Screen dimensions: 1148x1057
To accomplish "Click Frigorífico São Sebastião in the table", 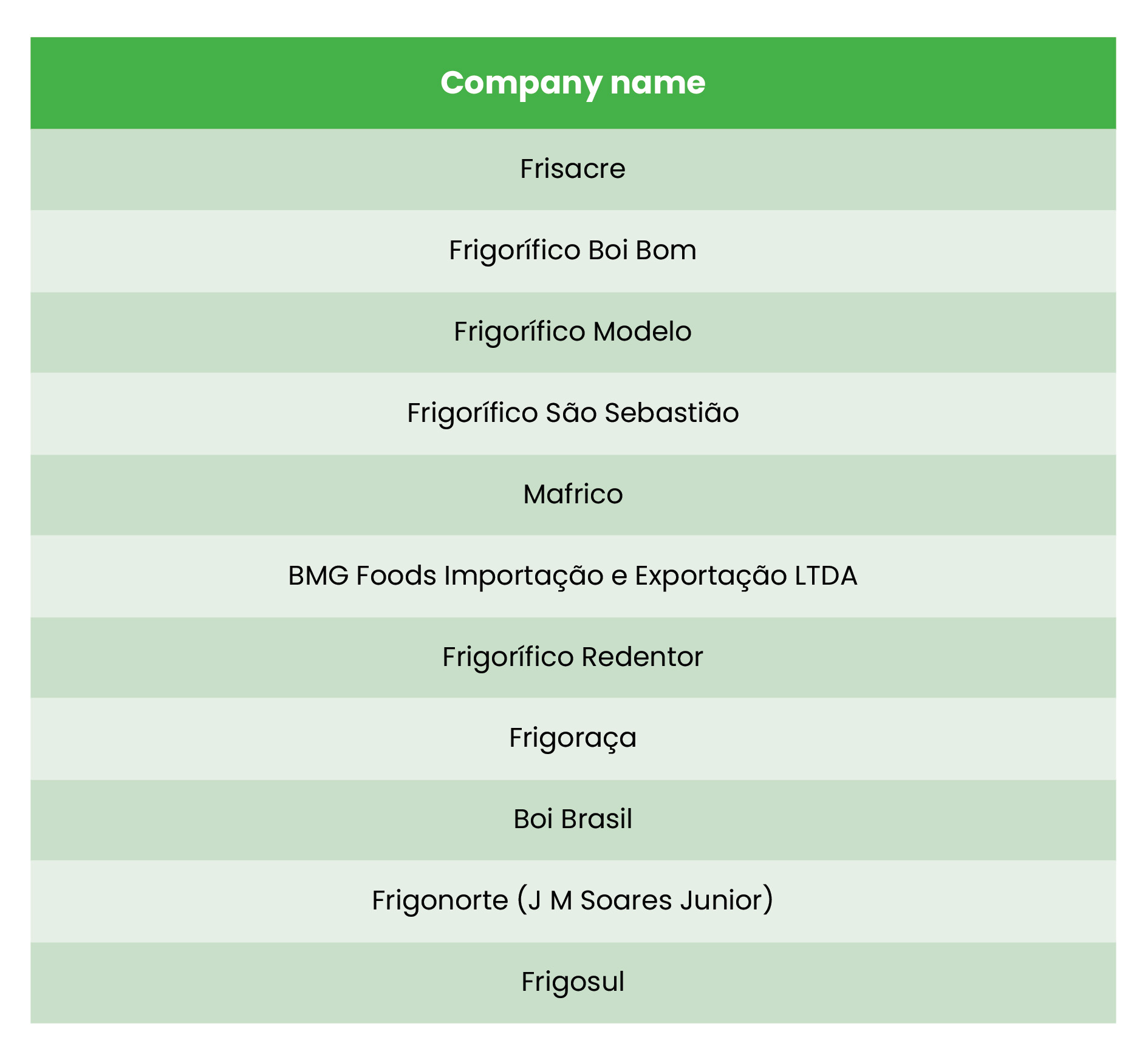I will 573,413.
